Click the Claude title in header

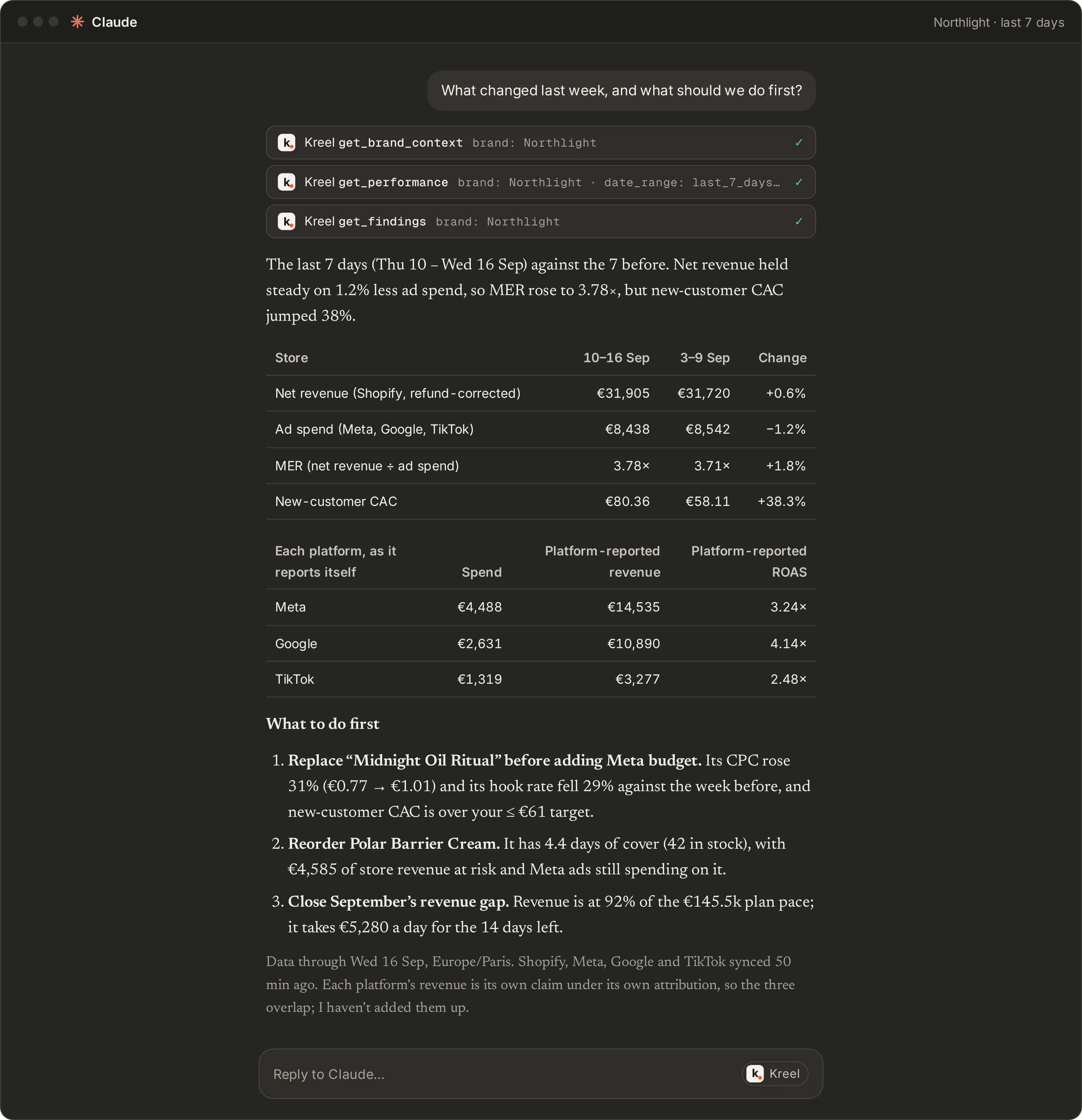pyautogui.click(x=114, y=22)
